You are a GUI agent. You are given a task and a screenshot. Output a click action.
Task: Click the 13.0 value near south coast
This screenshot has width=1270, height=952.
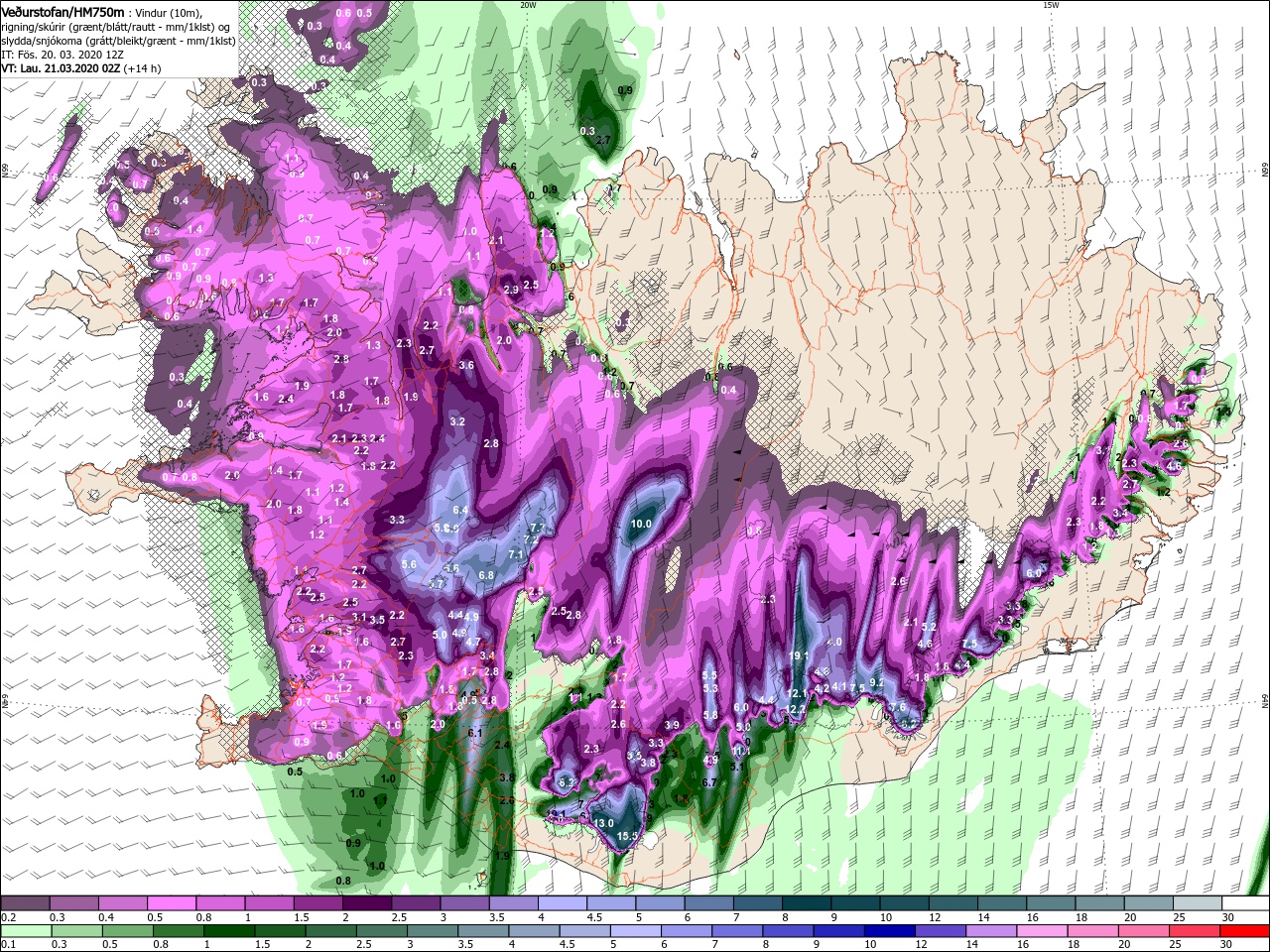[x=603, y=823]
